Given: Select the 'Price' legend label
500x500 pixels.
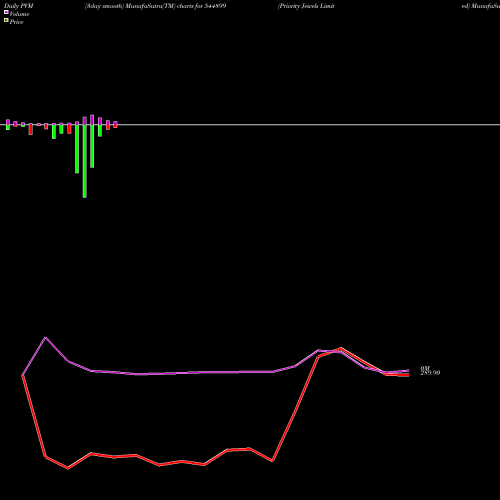Looking at the screenshot, I should tap(16, 22).
